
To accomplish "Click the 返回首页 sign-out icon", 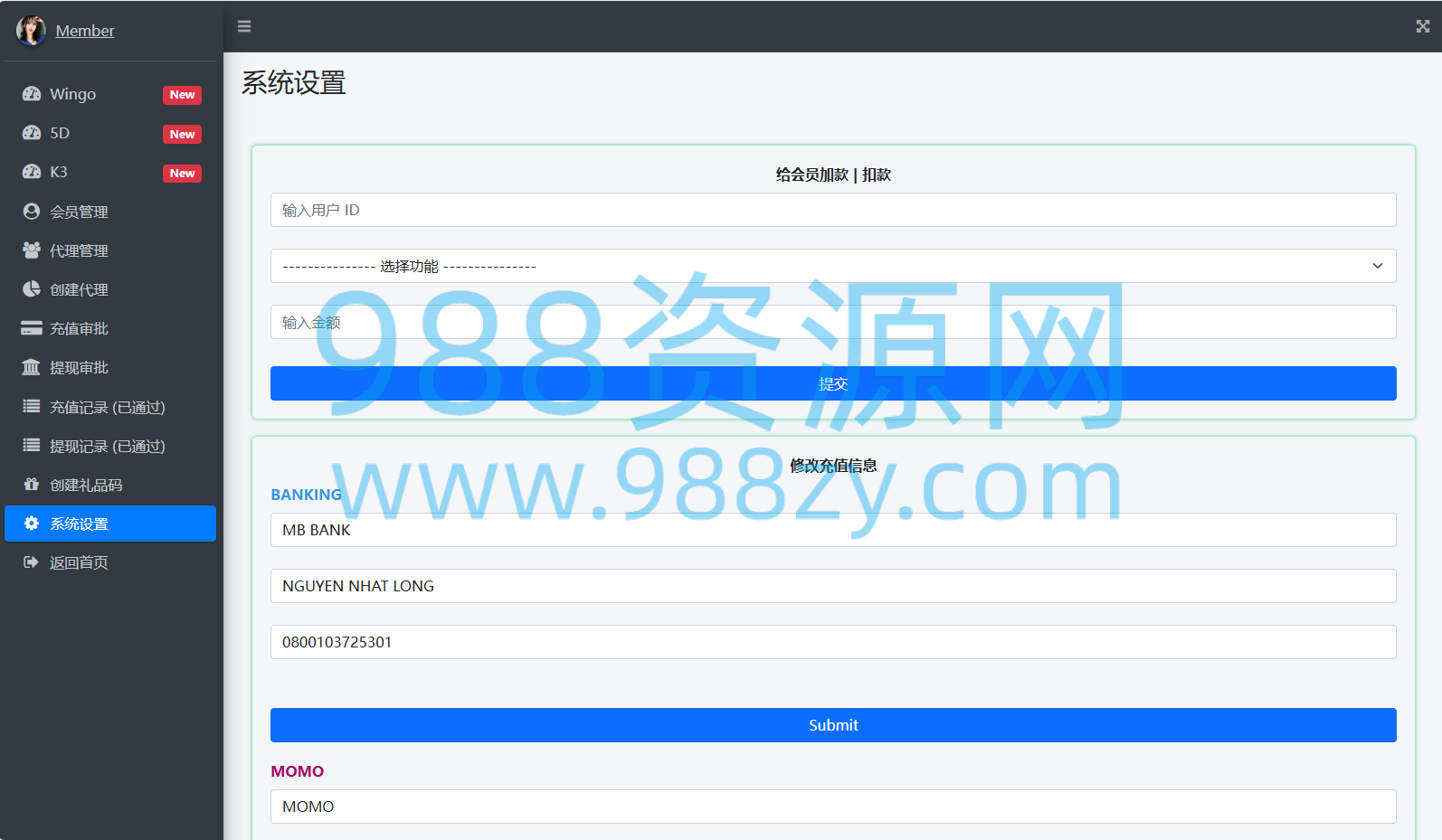I will (x=32, y=562).
